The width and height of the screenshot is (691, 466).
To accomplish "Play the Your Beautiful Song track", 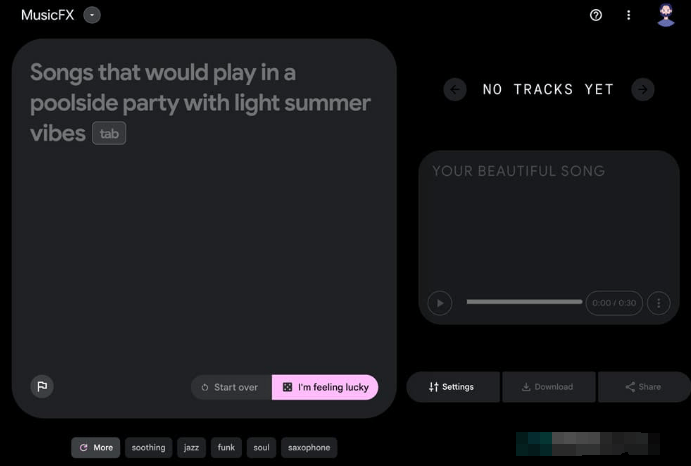I will pos(440,303).
